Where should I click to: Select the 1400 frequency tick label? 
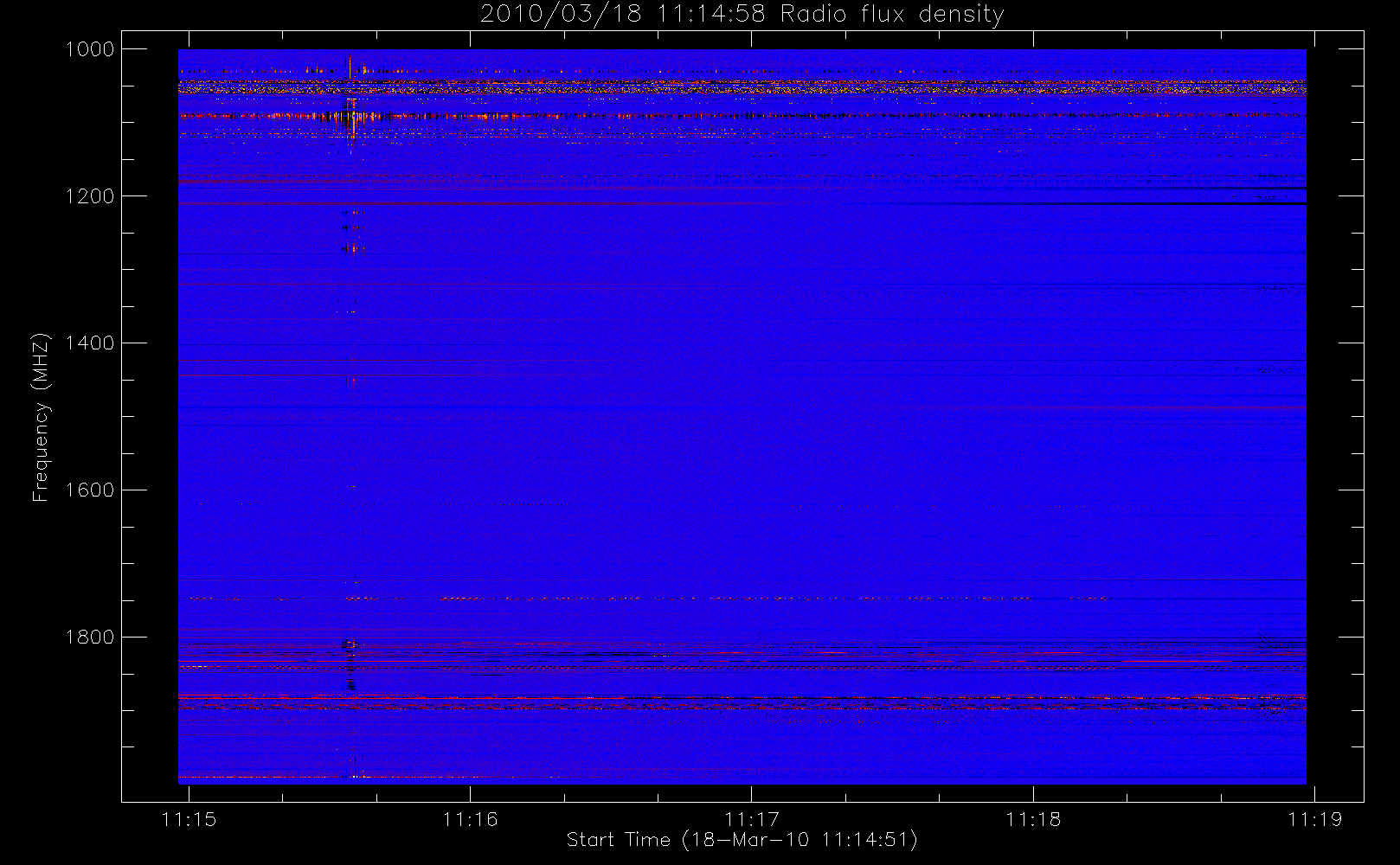click(x=90, y=343)
